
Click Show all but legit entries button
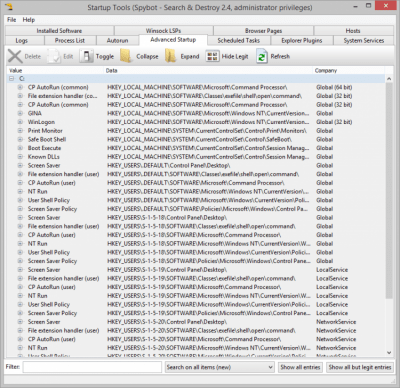[x=360, y=367]
